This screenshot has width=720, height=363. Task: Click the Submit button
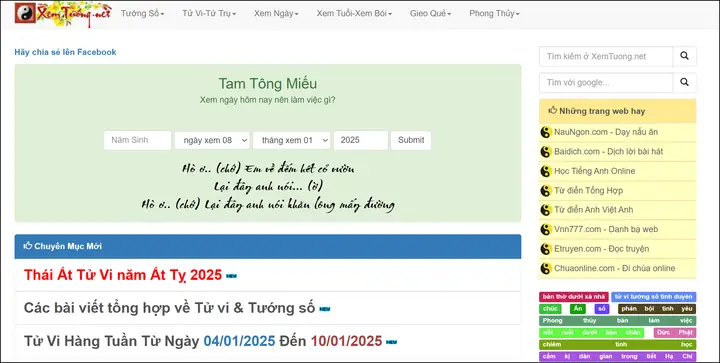(411, 140)
